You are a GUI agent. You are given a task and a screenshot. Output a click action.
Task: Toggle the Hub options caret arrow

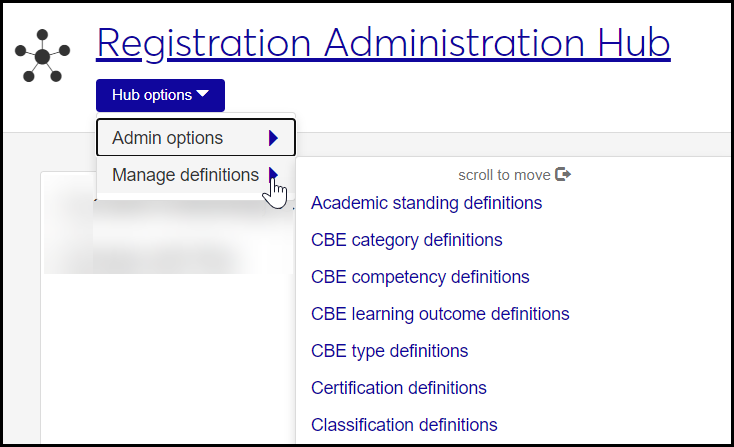[x=203, y=95]
